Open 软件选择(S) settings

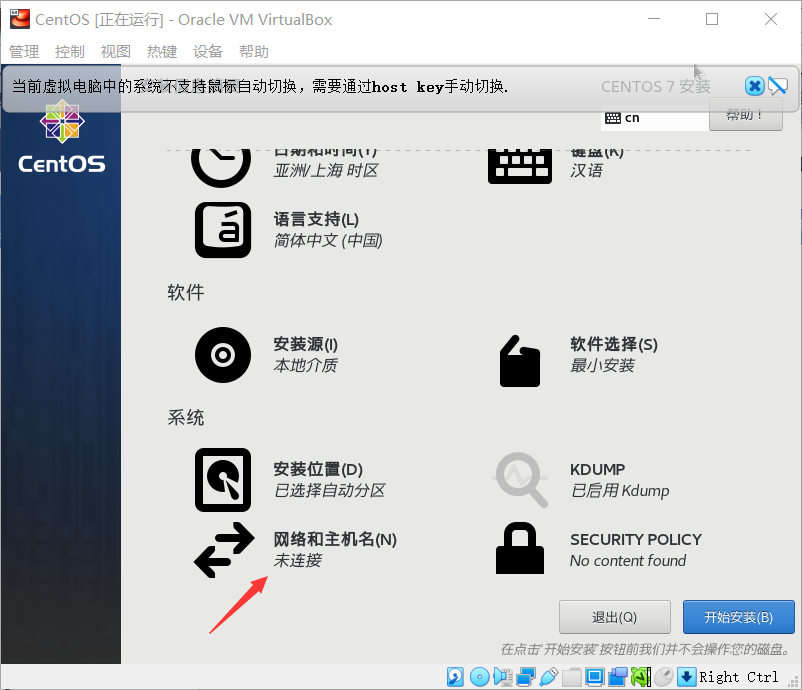(614, 344)
